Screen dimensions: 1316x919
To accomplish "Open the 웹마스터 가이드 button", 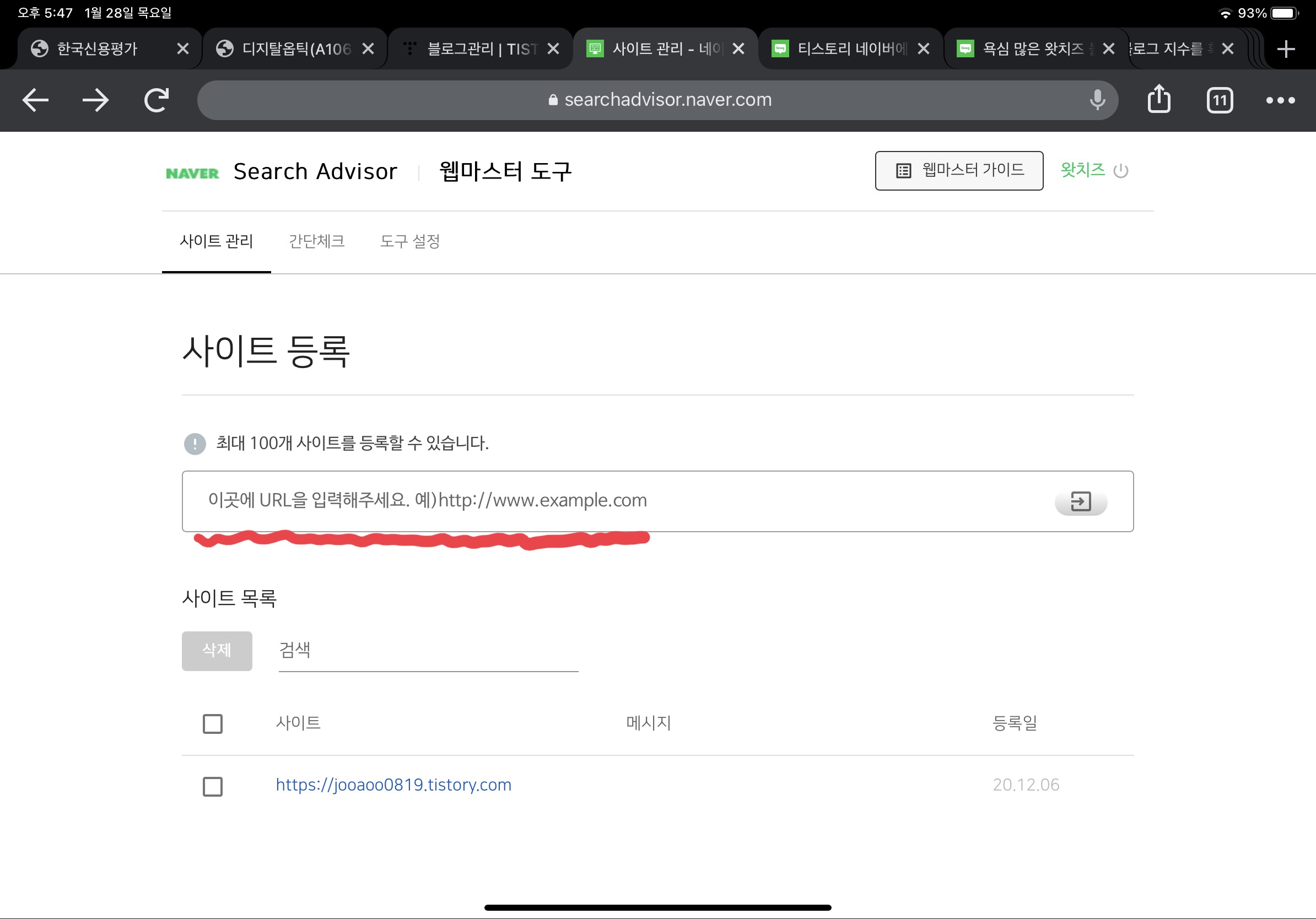I will (x=958, y=170).
